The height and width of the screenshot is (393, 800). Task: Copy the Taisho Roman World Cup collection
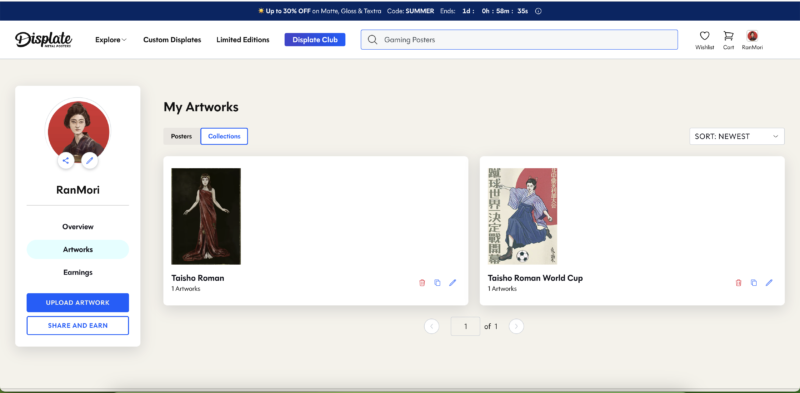pos(754,283)
